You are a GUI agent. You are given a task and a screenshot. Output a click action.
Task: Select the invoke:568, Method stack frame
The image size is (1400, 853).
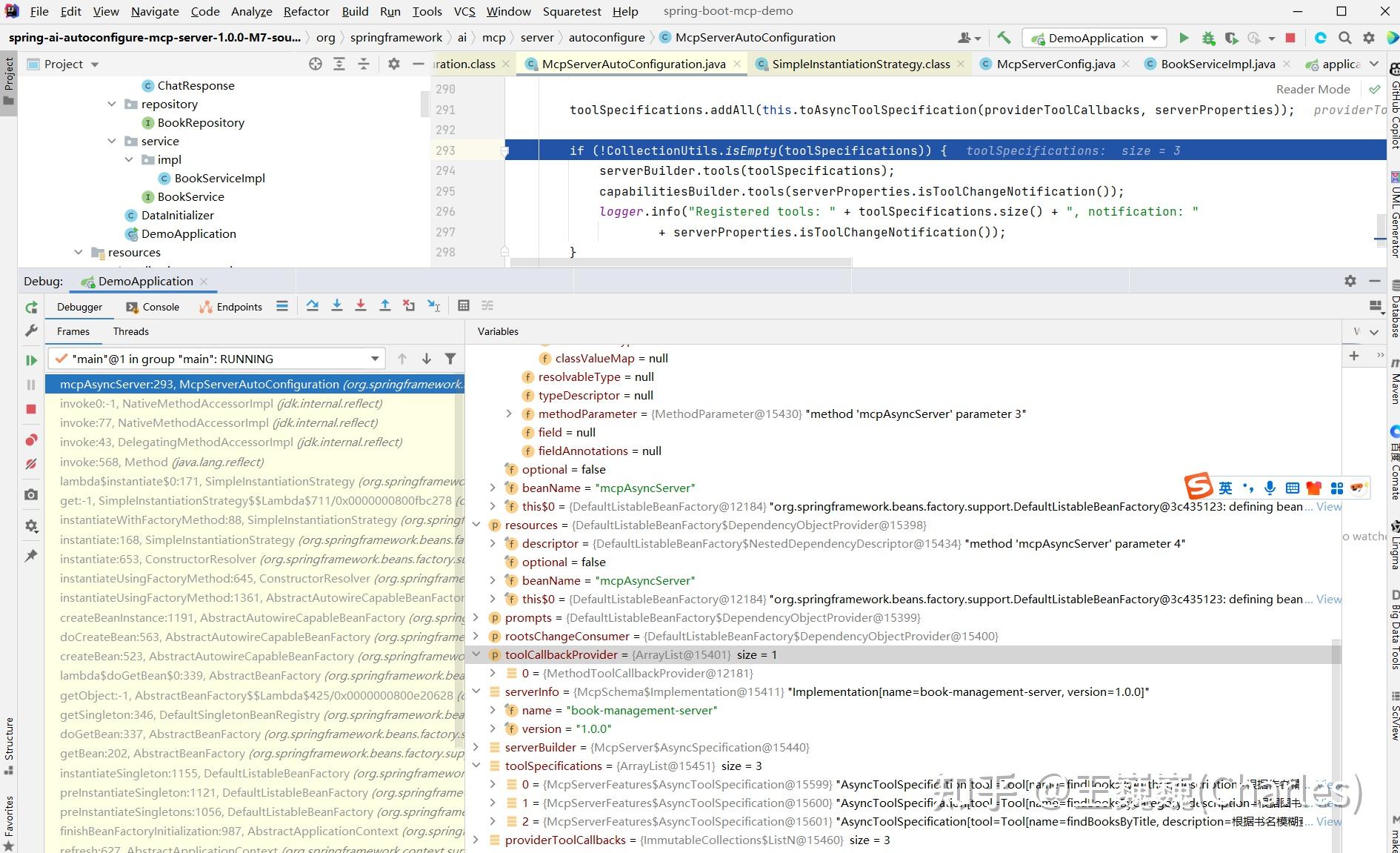(x=161, y=462)
